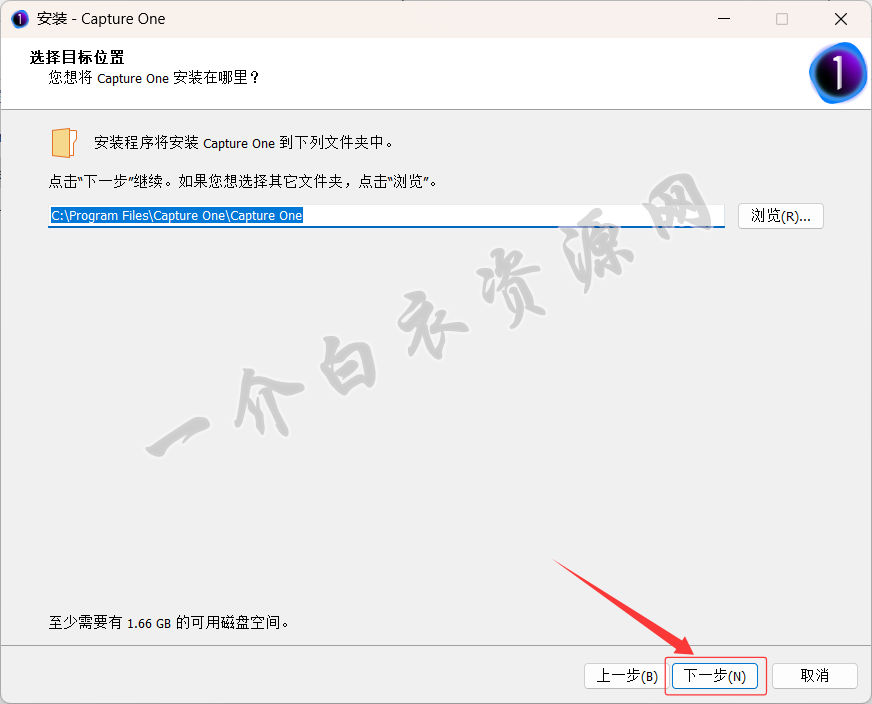Go back with 上一步(B) button

click(x=627, y=676)
